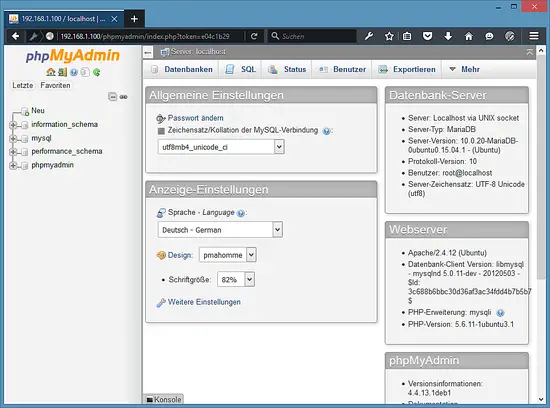This screenshot has width=550, height=408.
Task: Bookmark this page with the star icon
Action: tap(389, 36)
